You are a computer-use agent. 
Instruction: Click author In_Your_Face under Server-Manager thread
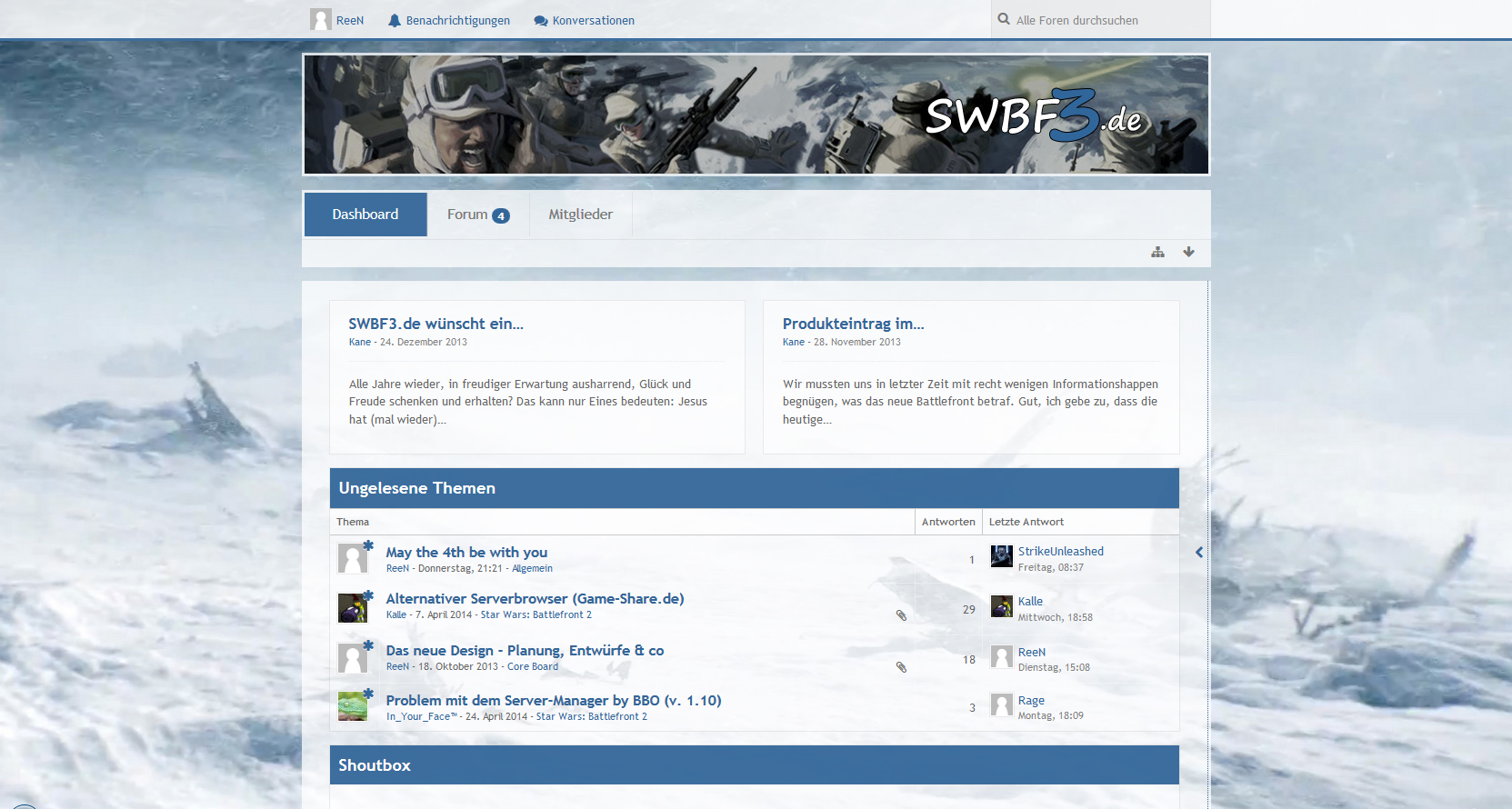point(422,717)
